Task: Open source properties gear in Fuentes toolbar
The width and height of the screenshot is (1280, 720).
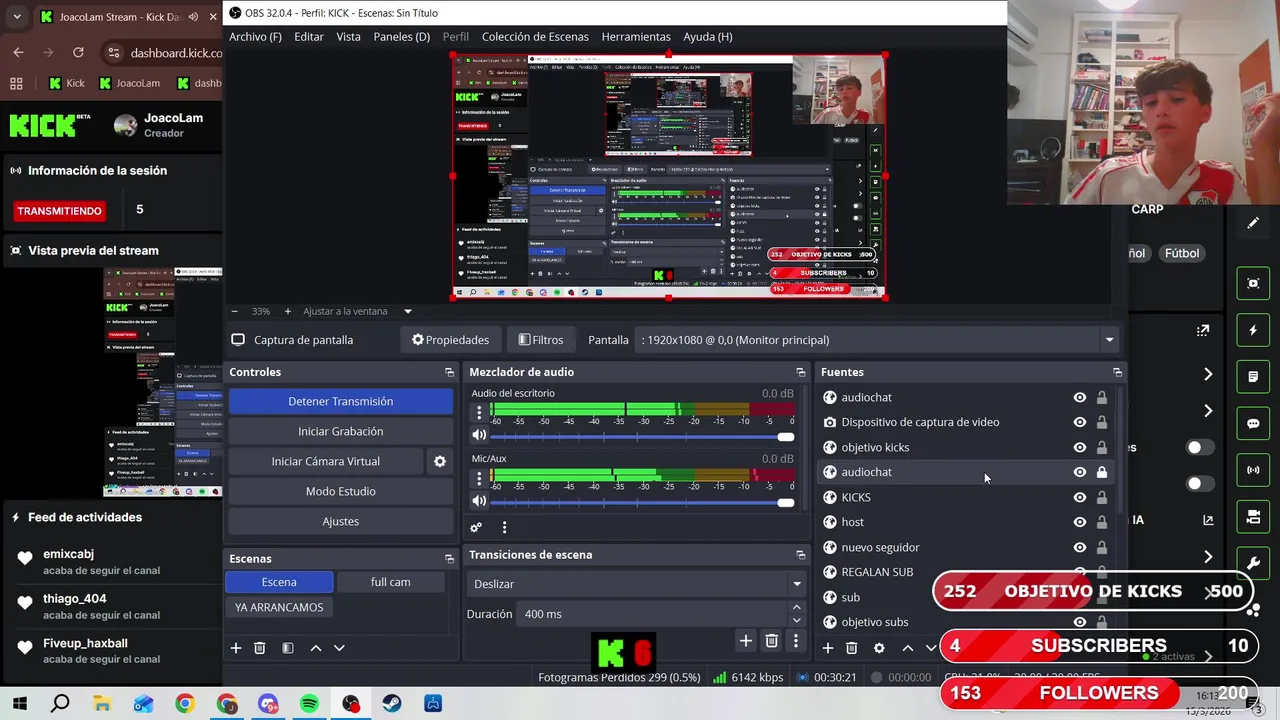Action: point(879,648)
